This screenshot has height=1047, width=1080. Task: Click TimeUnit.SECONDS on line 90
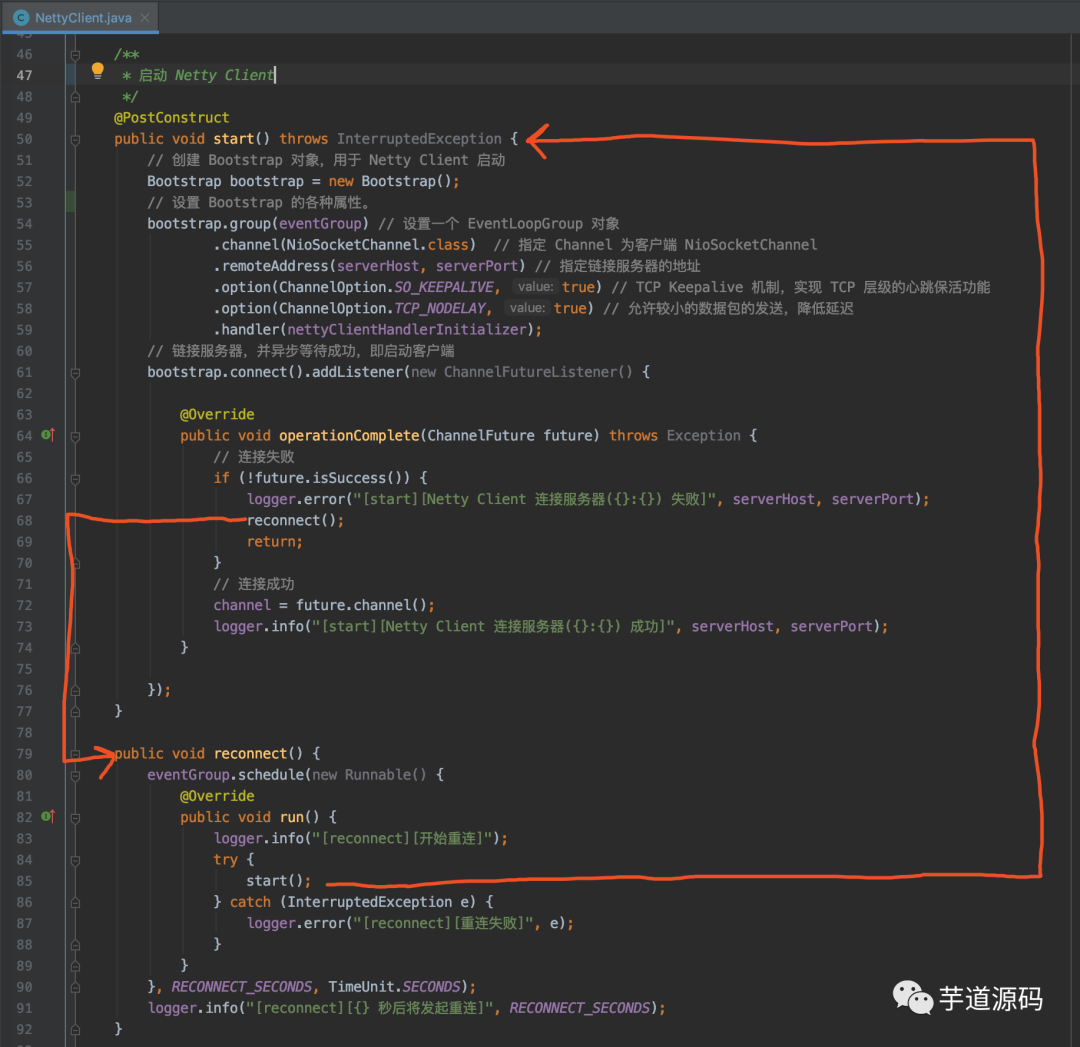(394, 987)
